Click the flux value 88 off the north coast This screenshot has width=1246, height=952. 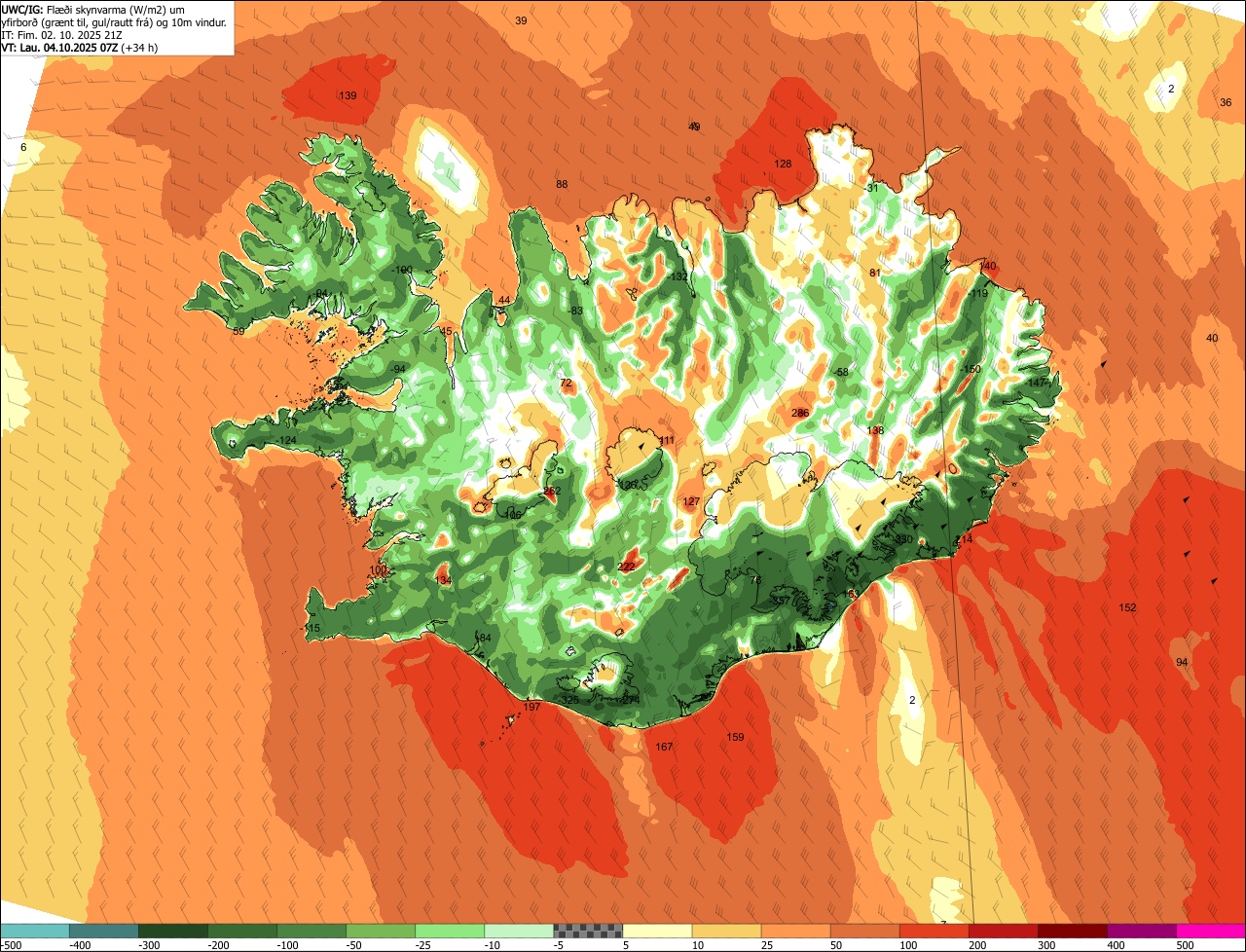(x=562, y=185)
